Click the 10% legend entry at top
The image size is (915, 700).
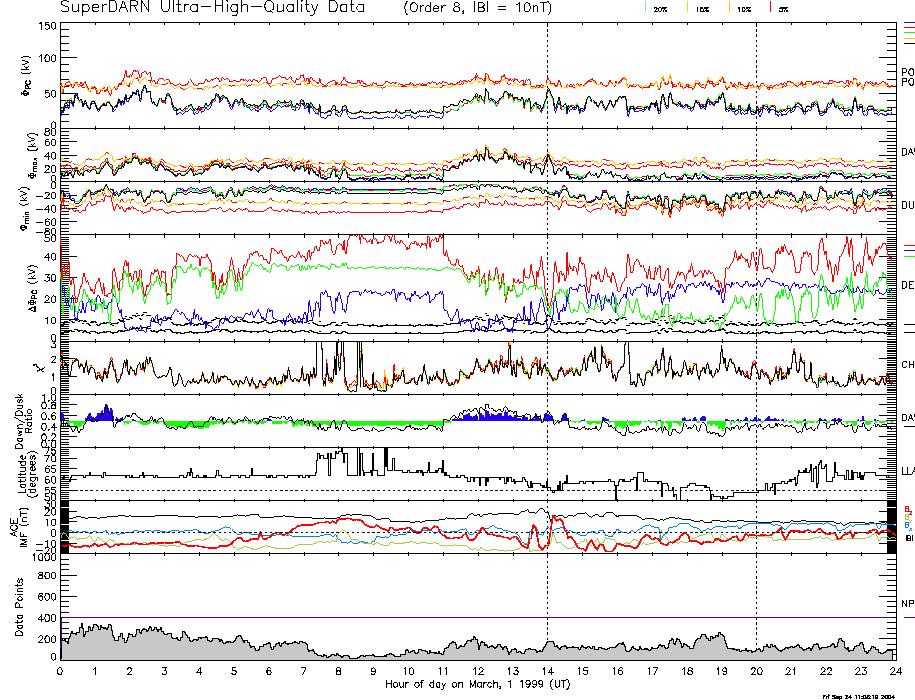pos(742,8)
